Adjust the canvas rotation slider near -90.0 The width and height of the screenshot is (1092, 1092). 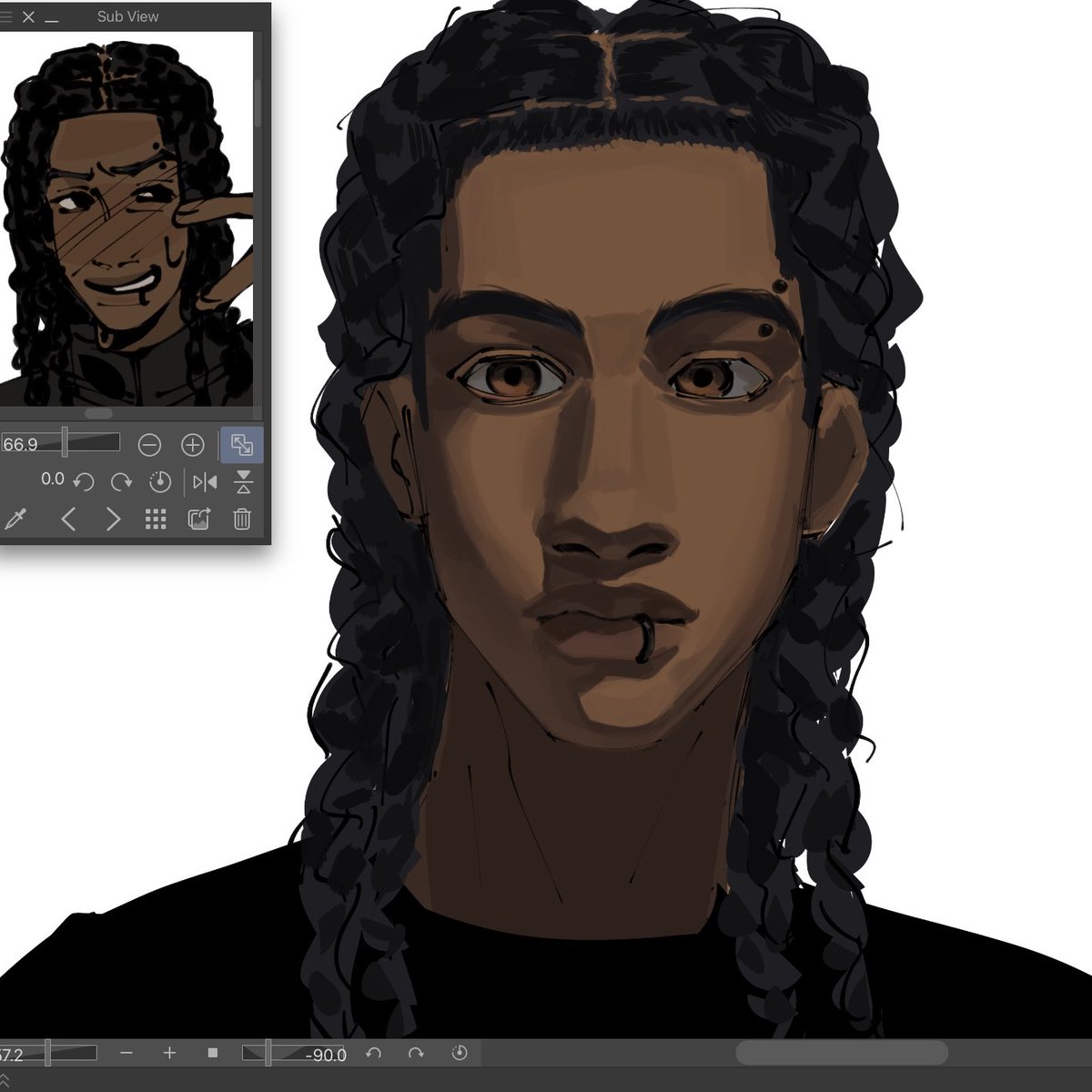pyautogui.click(x=268, y=1053)
